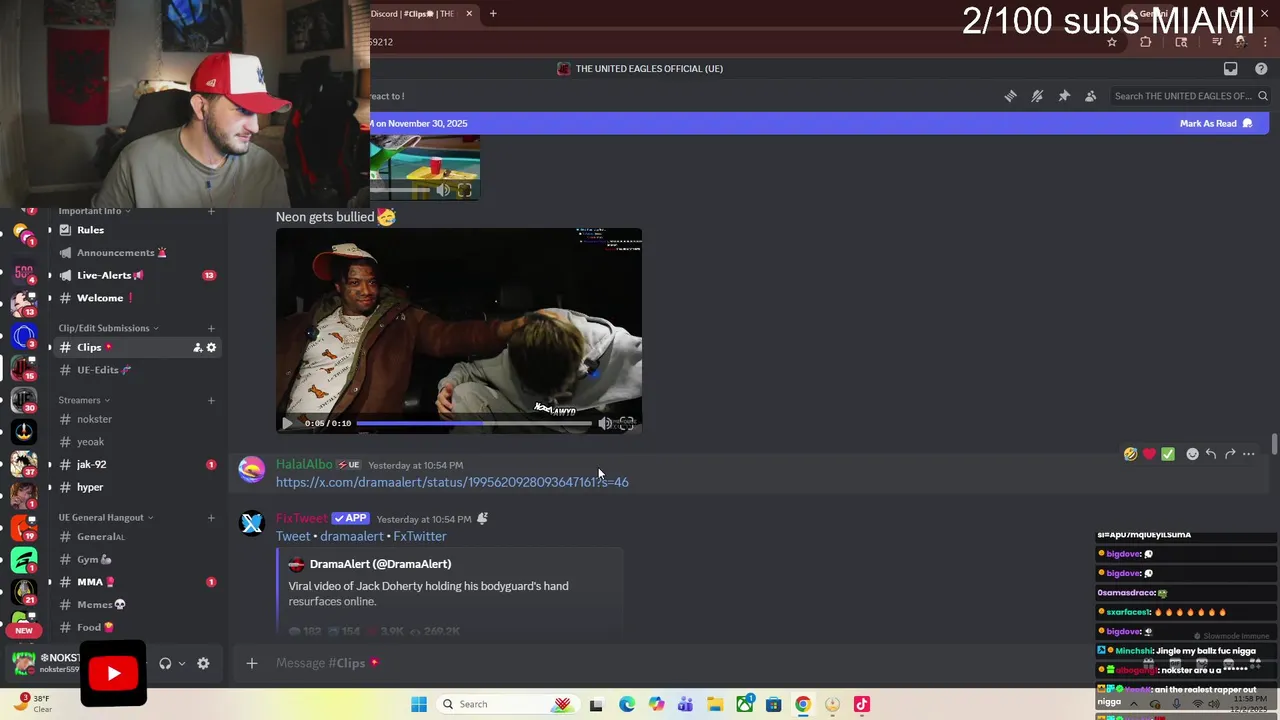
Task: Collapse the Streamers category
Action: pyautogui.click(x=84, y=400)
